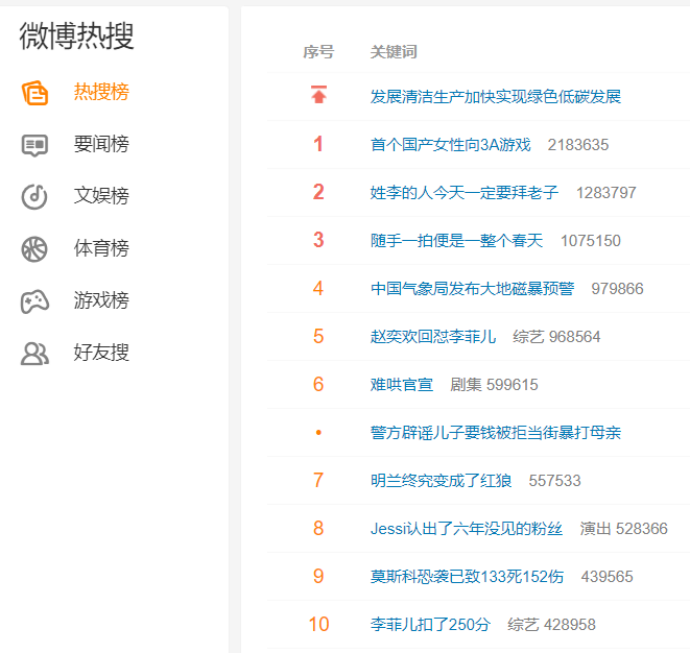
Task: Open Jessi认出了六年没见的粉丝 topic
Action: pyautogui.click(x=466, y=528)
